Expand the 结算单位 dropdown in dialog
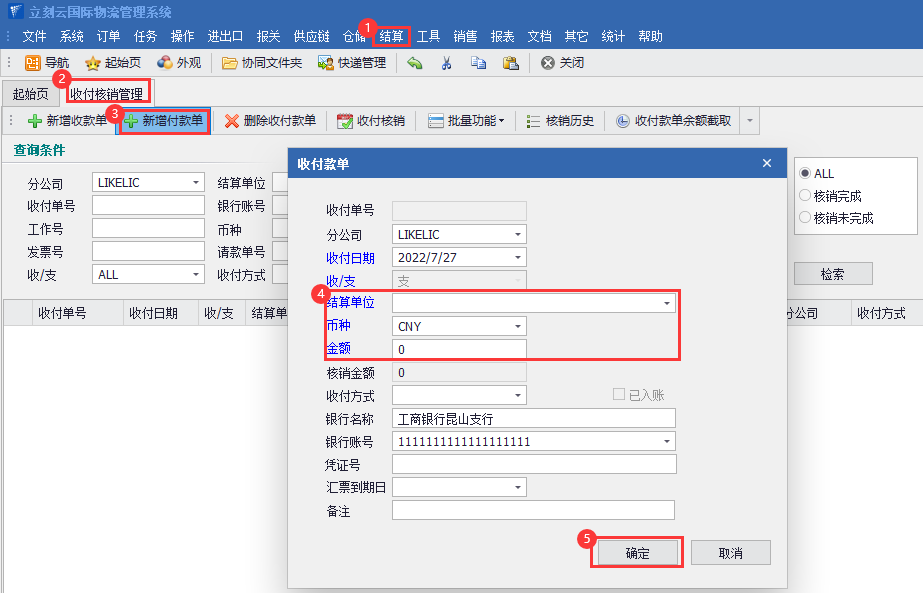Viewport: 923px width, 593px height. pyautogui.click(x=667, y=303)
